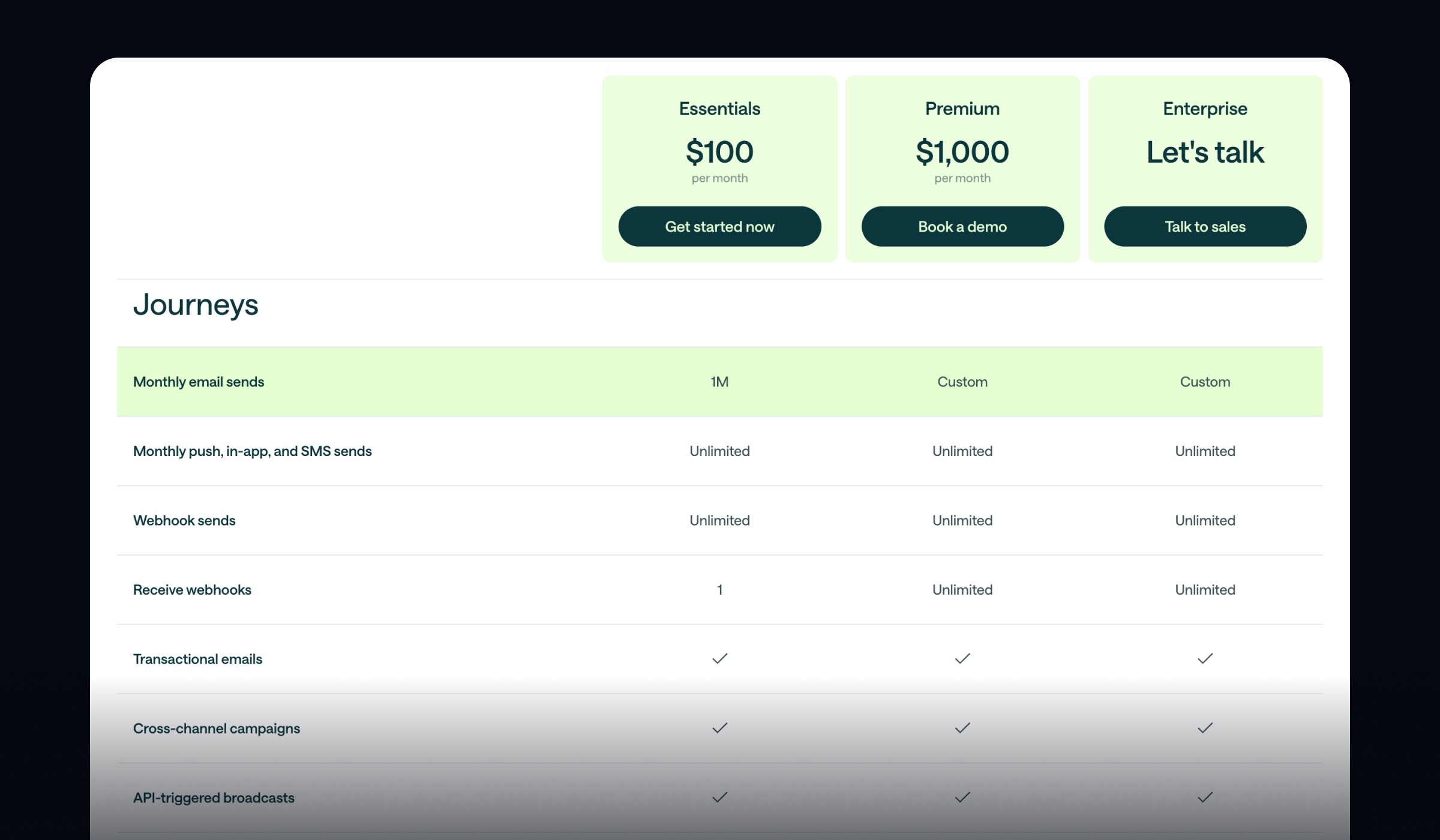Click the highlighted Monthly email sends row

click(x=420, y=382)
